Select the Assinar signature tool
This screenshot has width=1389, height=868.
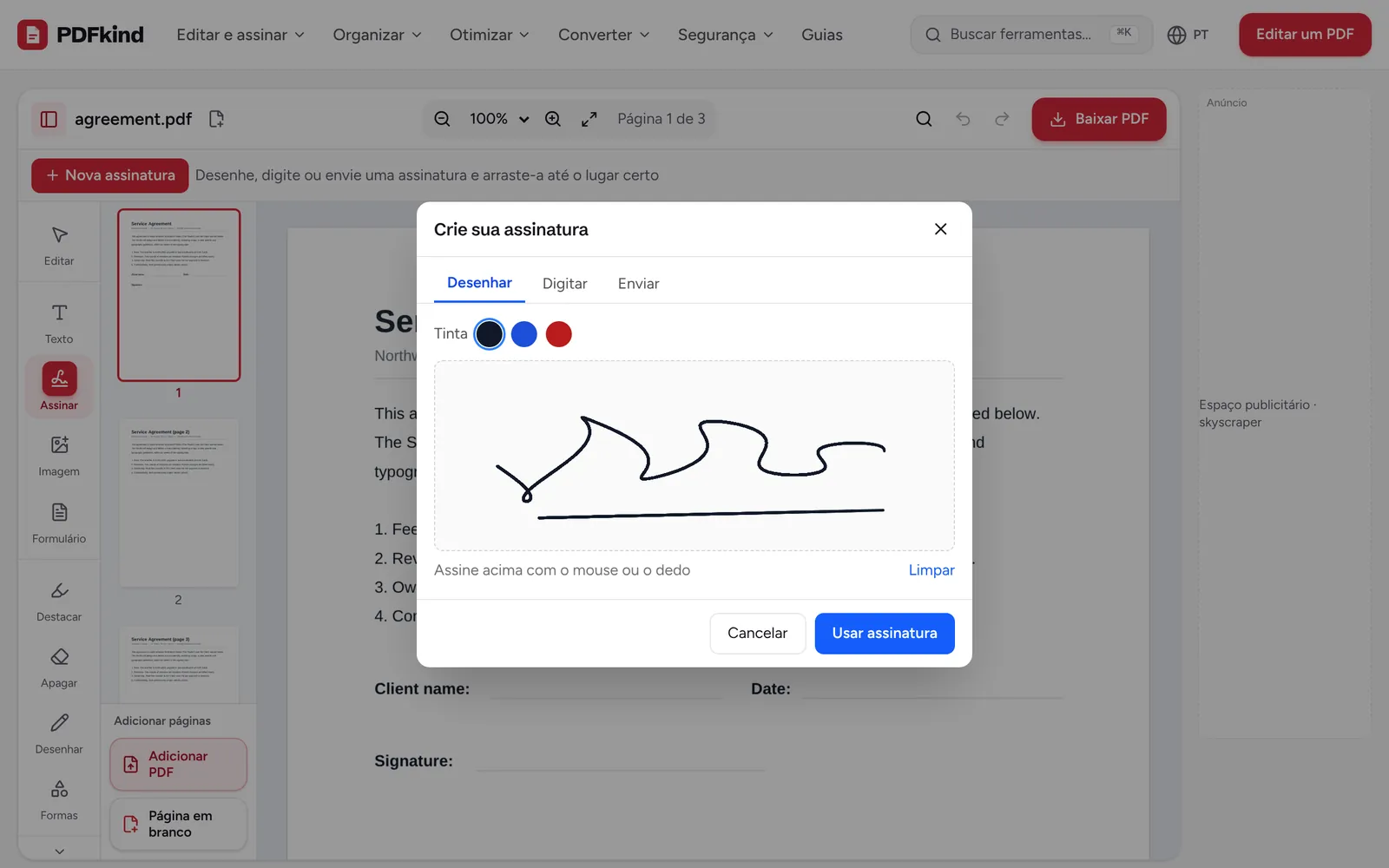[x=59, y=386]
